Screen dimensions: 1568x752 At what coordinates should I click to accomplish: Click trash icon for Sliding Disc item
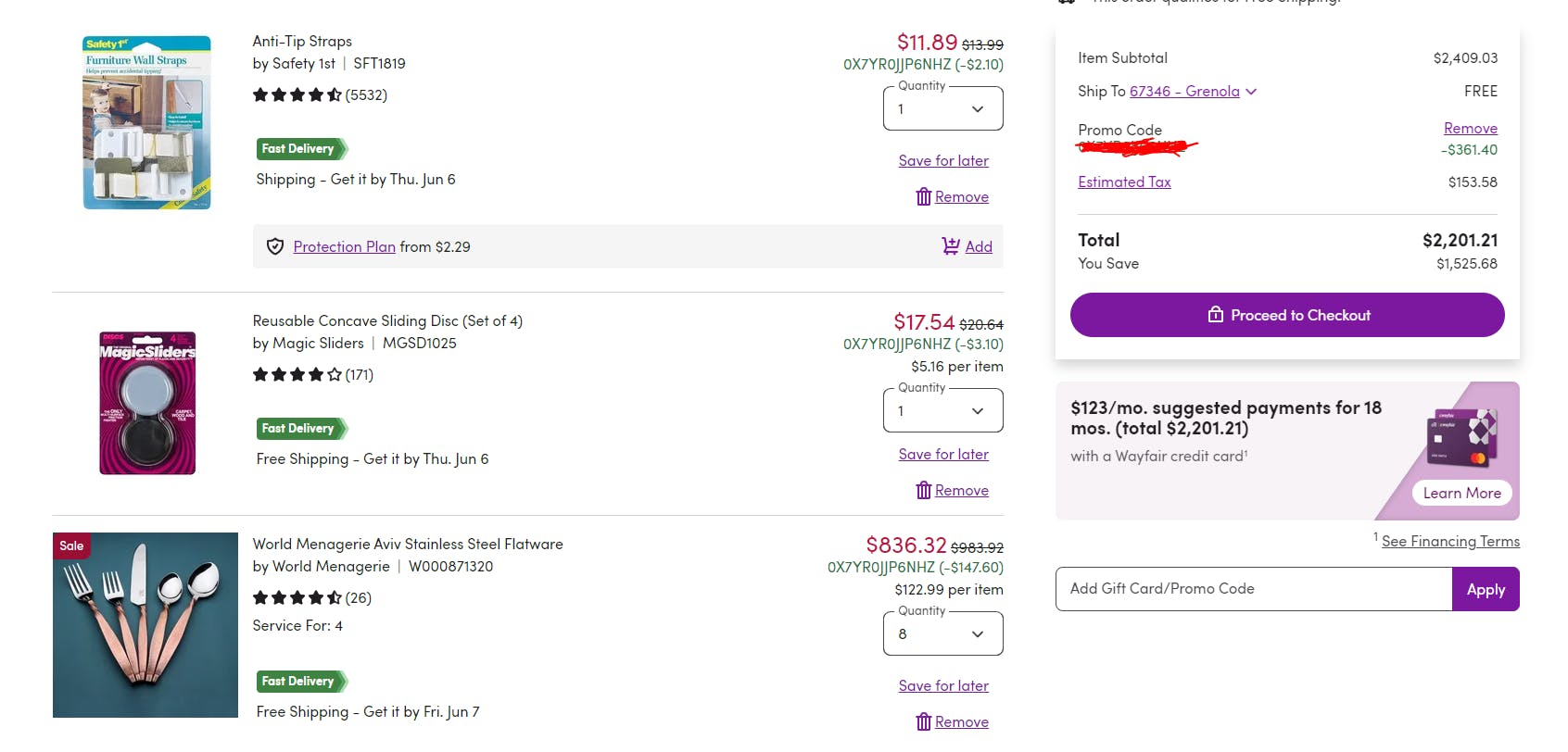click(x=923, y=490)
